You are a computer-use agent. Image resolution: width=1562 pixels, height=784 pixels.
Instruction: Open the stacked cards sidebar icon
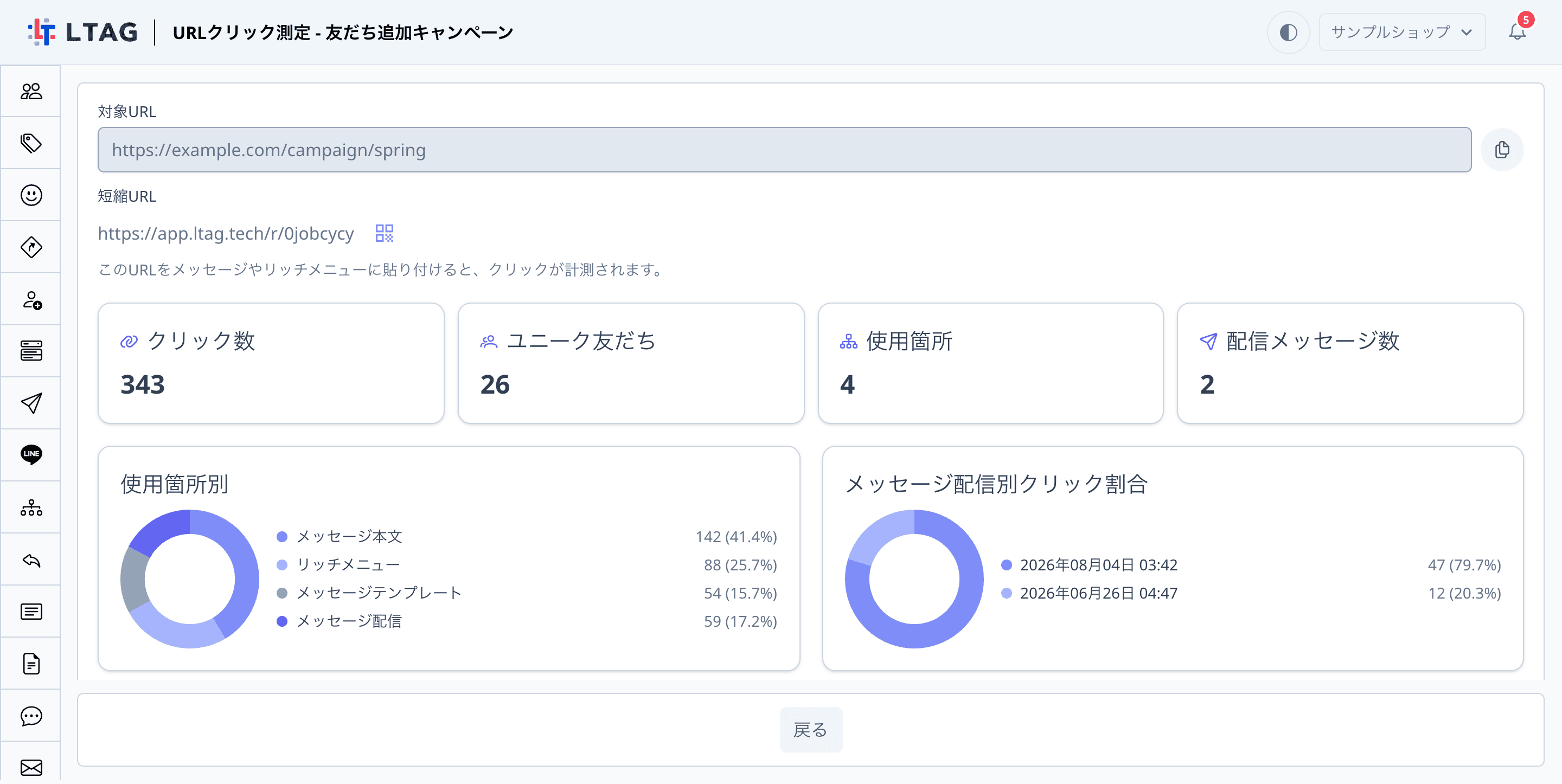pos(31,351)
